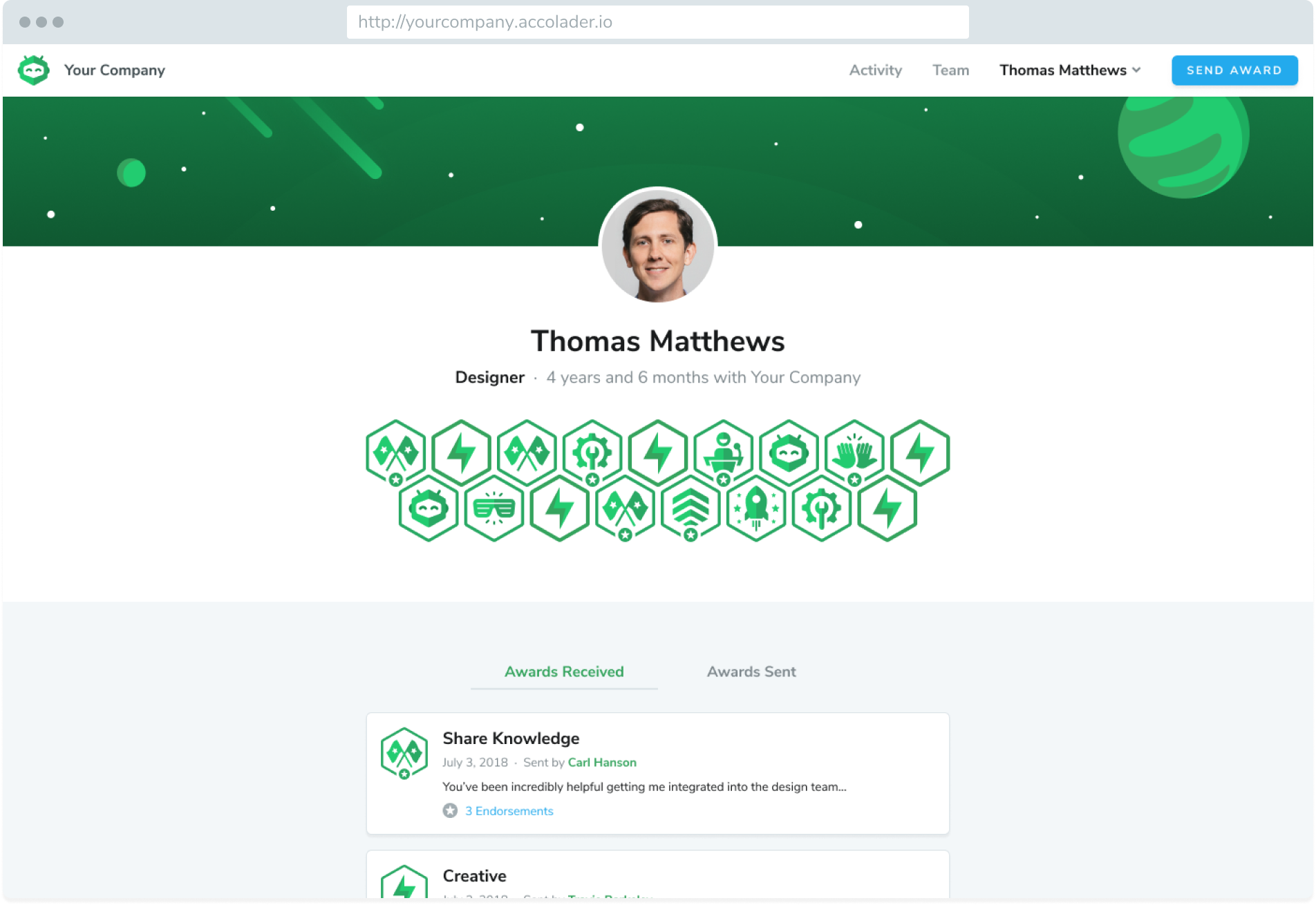Click the stacked chevron stripes badge
This screenshot has width=1316, height=905.
click(690, 509)
